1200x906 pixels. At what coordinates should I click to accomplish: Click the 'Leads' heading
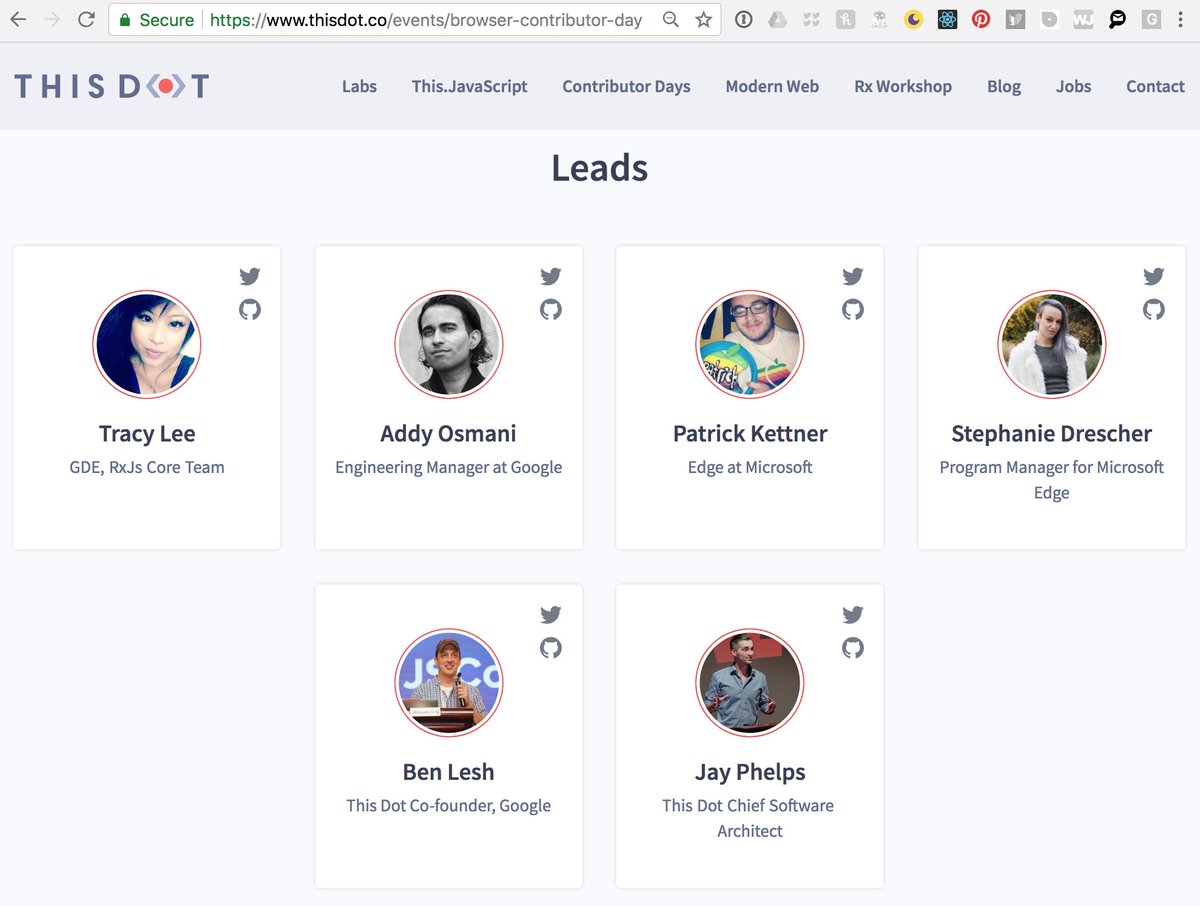(x=600, y=167)
